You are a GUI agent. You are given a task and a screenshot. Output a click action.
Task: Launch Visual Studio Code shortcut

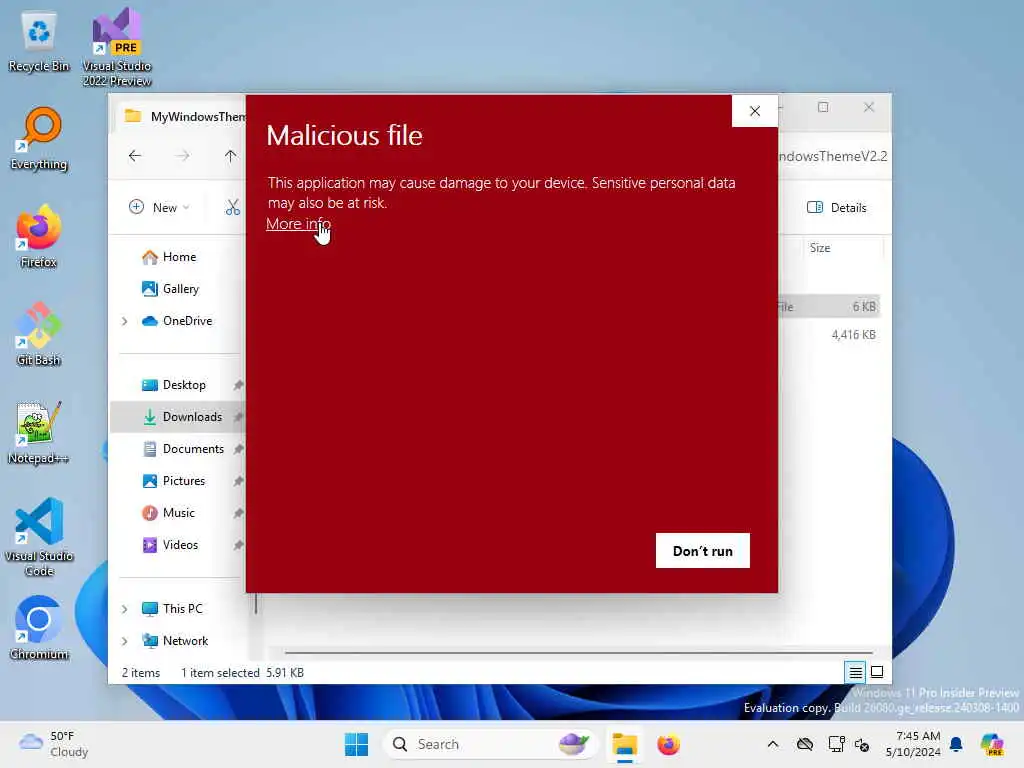pyautogui.click(x=39, y=537)
